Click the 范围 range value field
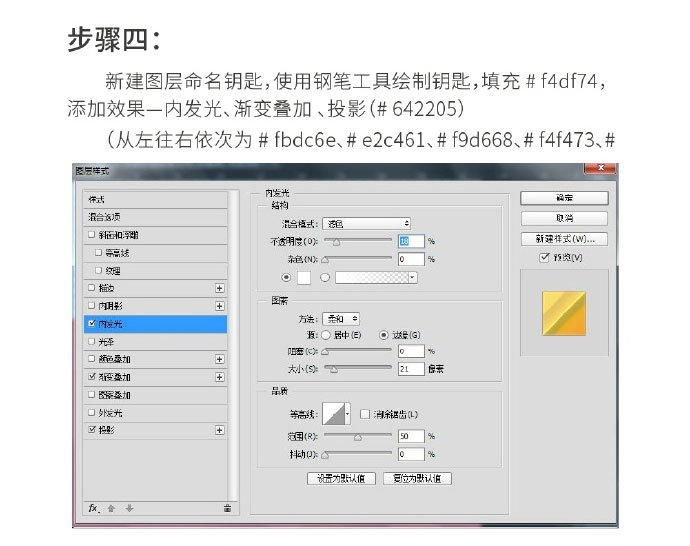 [411, 436]
